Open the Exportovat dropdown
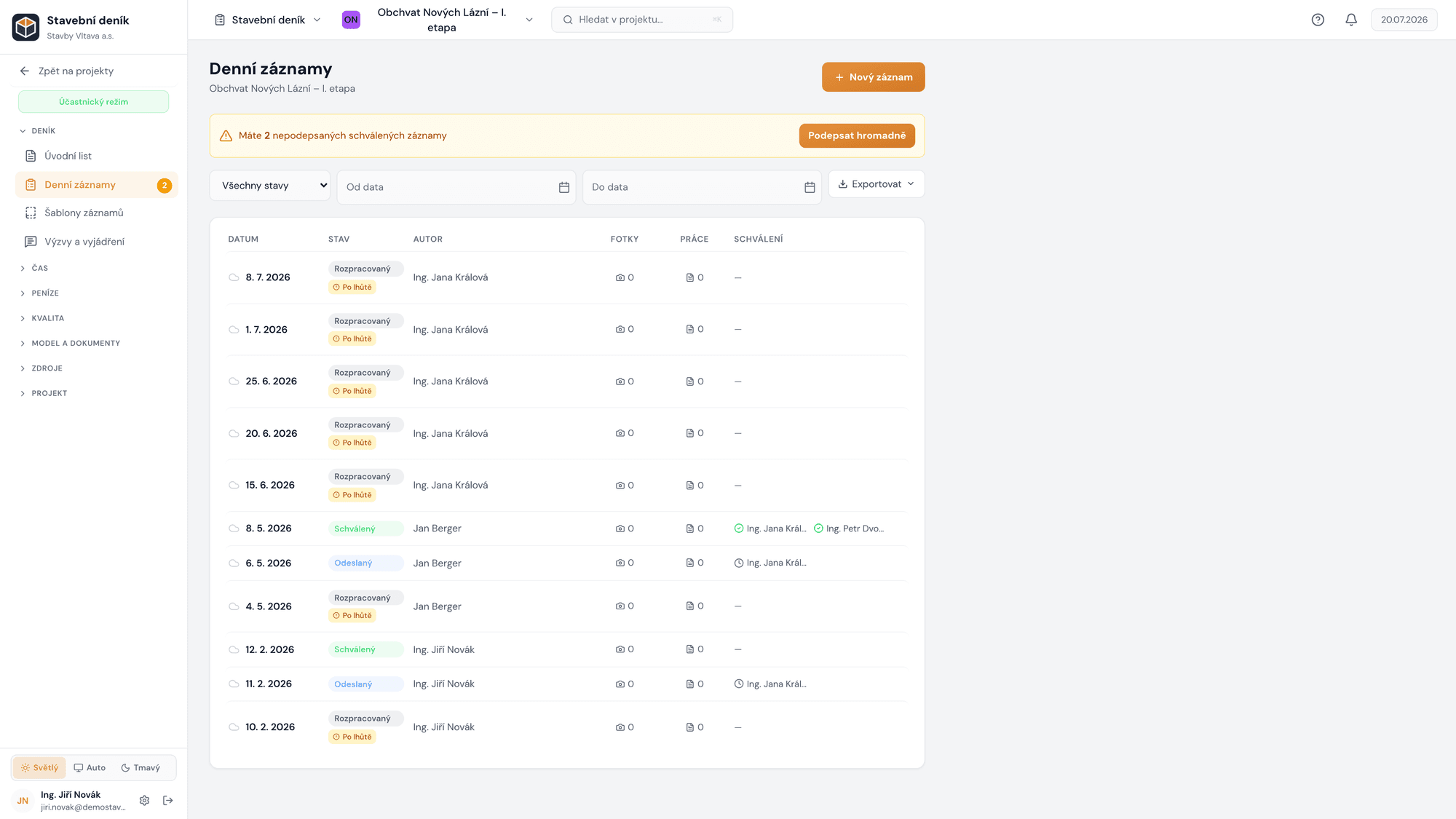 877,184
